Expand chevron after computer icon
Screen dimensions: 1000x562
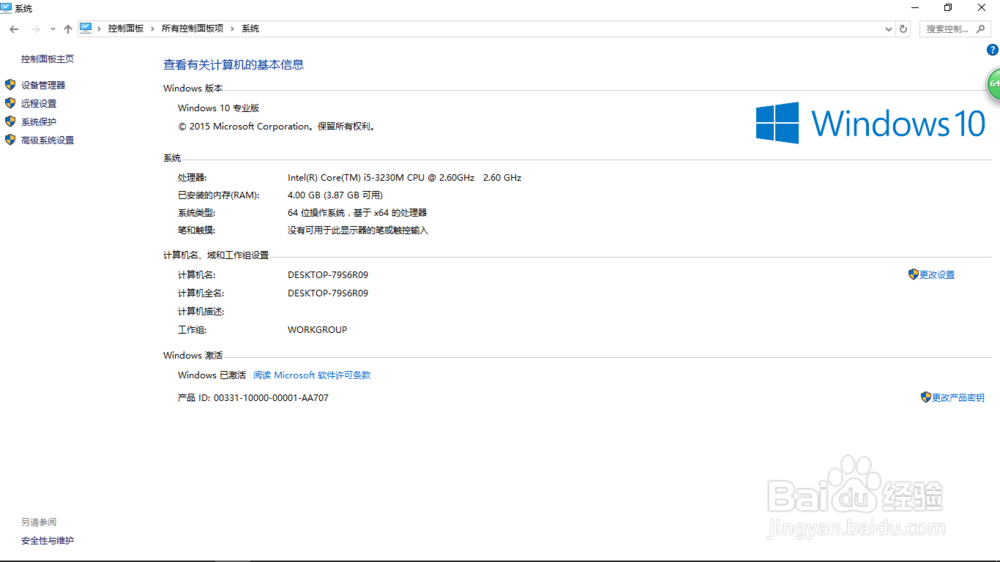coord(99,29)
